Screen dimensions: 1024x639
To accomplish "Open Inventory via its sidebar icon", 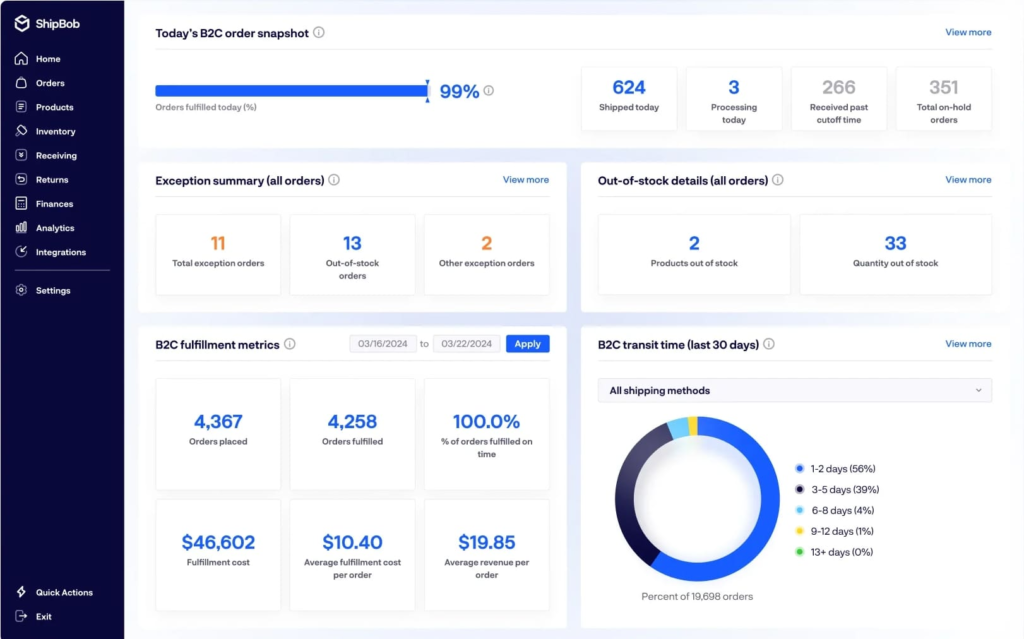I will pyautogui.click(x=21, y=131).
